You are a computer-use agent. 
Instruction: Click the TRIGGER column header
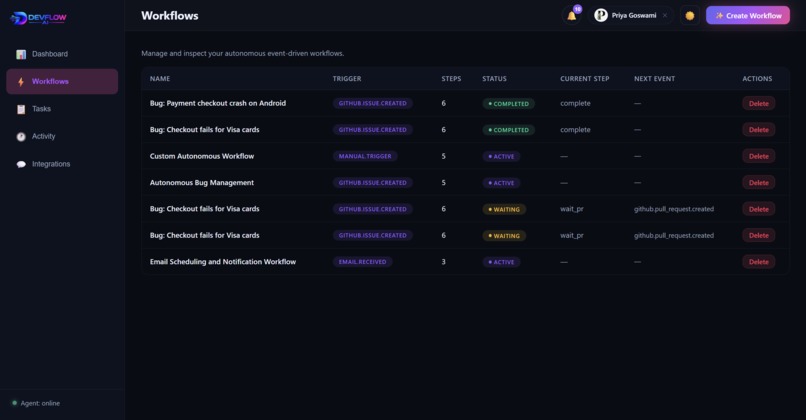pyautogui.click(x=347, y=79)
